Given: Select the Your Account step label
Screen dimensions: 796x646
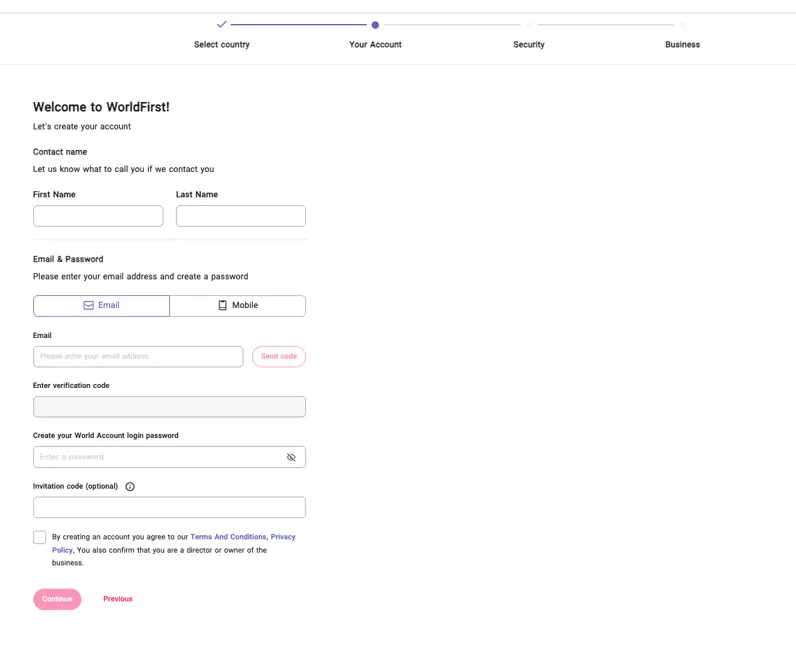Looking at the screenshot, I should tap(375, 45).
